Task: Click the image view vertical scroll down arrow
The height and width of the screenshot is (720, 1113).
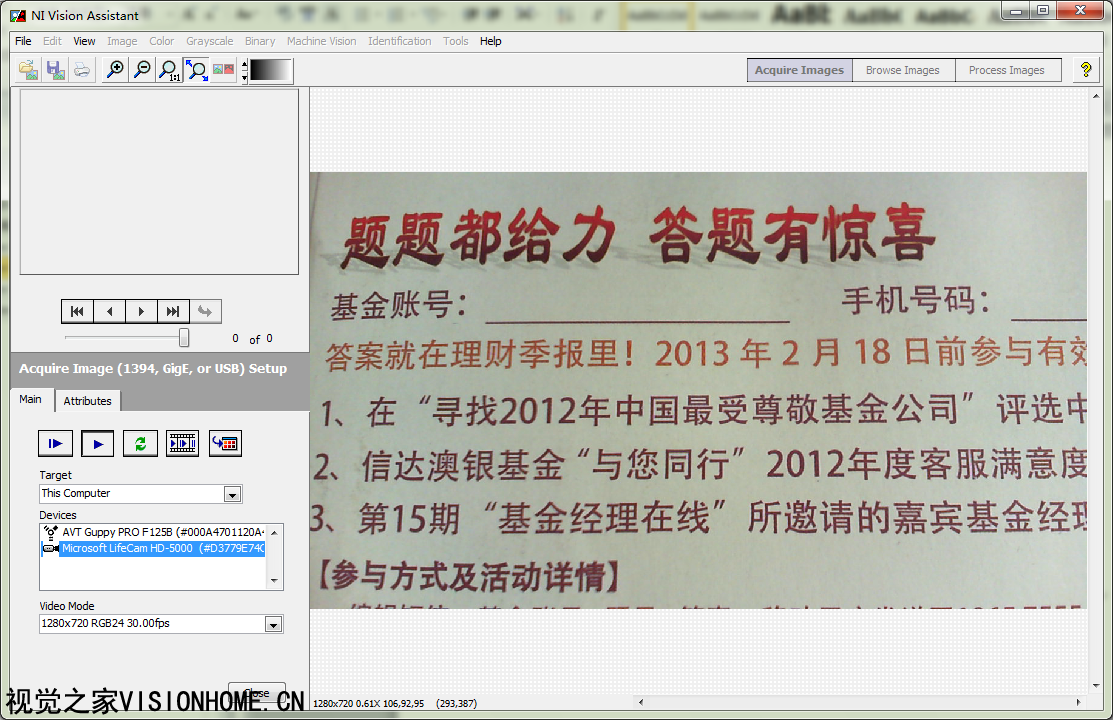Action: point(1096,686)
